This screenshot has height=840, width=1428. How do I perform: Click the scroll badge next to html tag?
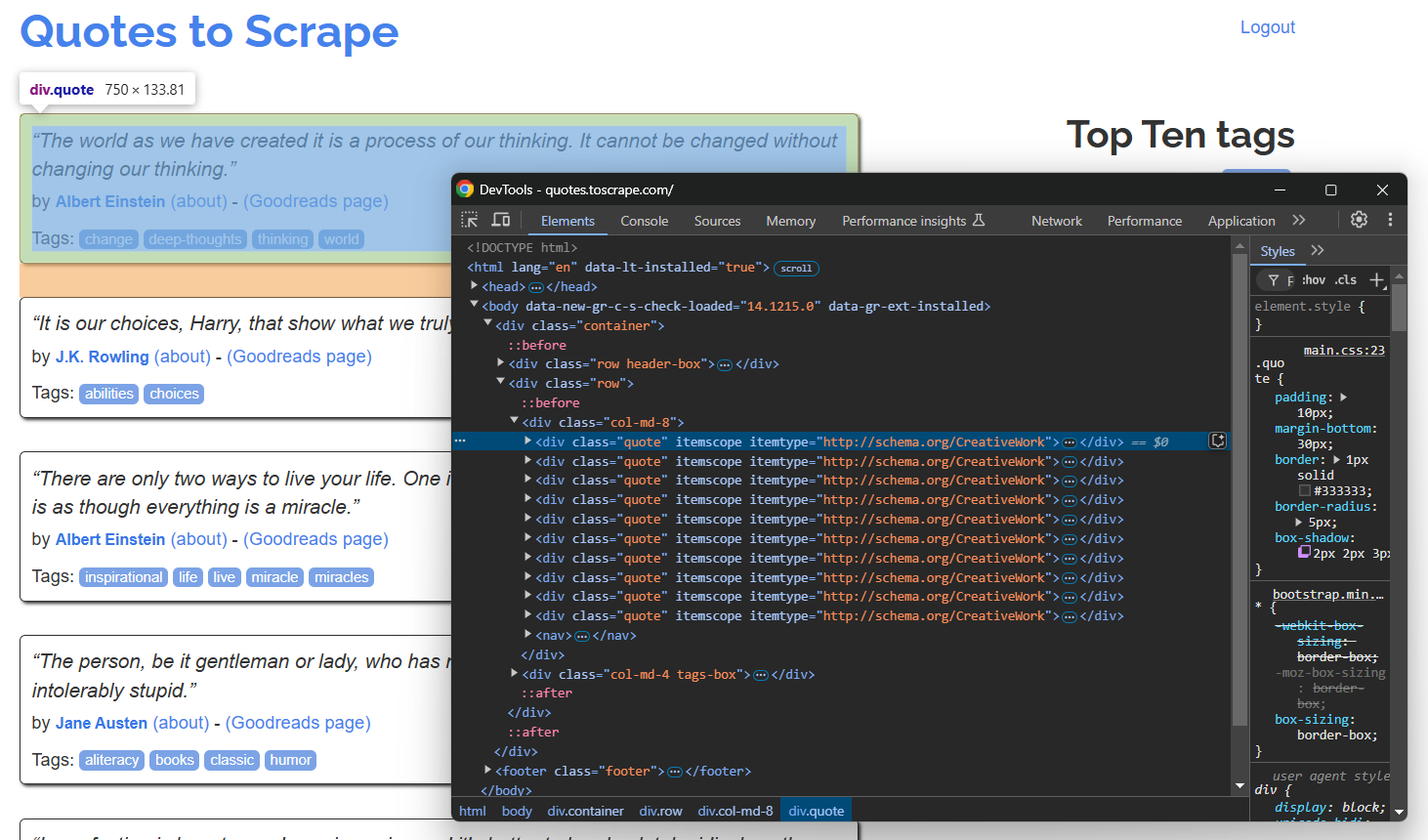[x=796, y=267]
